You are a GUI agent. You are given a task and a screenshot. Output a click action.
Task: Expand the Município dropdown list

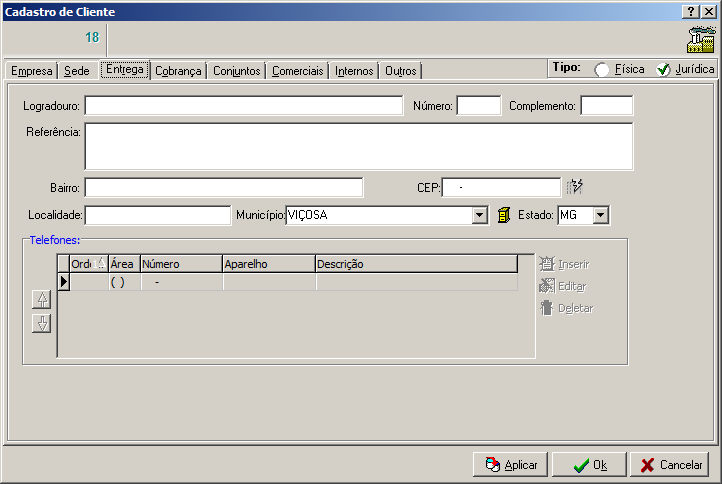[479, 215]
